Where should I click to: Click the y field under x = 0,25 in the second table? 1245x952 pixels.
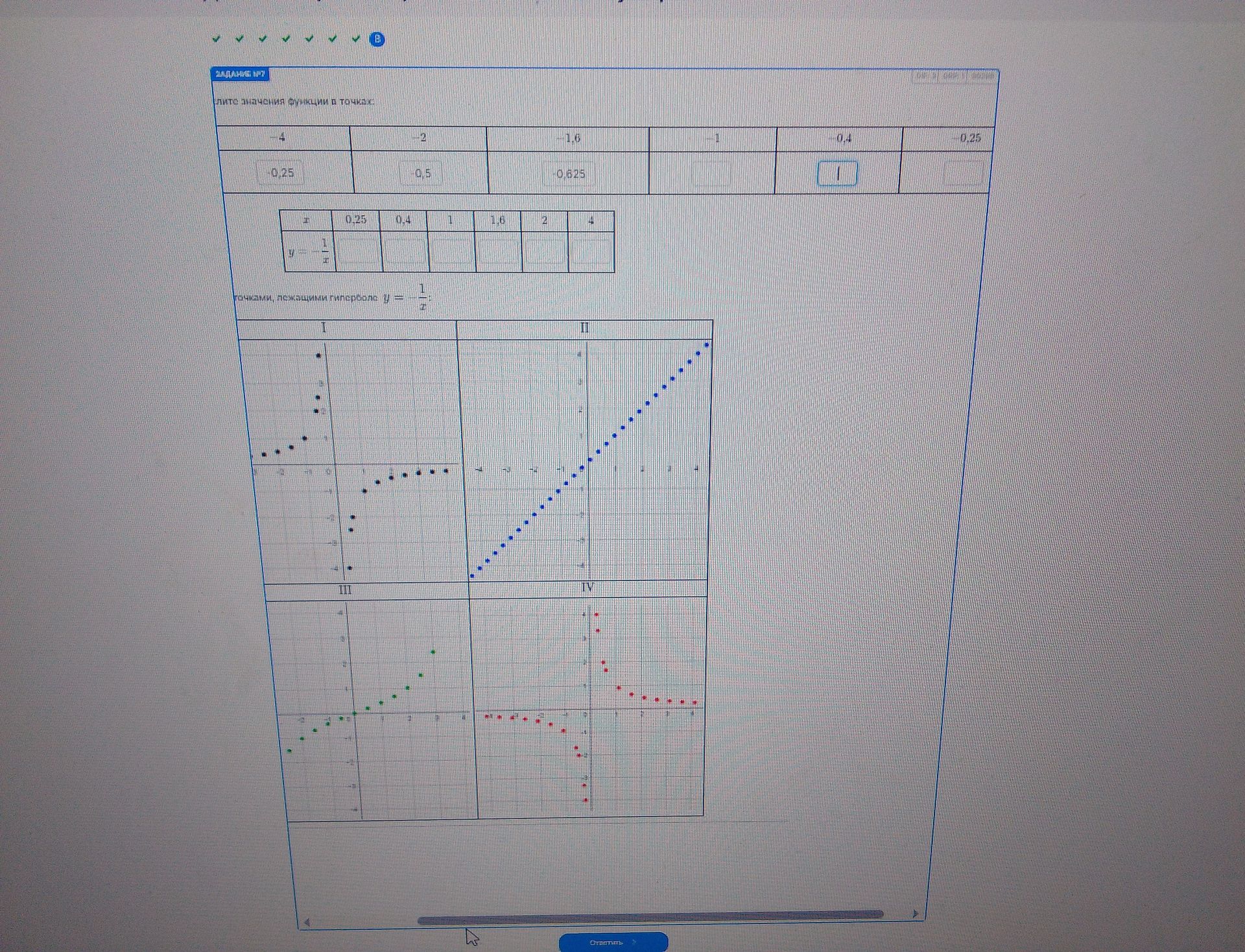pos(359,251)
